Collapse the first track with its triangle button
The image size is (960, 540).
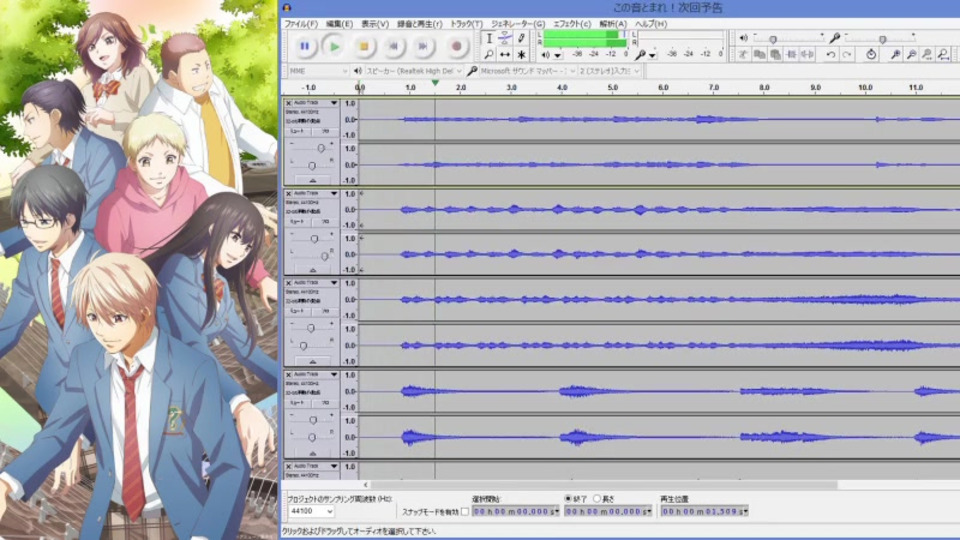[313, 181]
